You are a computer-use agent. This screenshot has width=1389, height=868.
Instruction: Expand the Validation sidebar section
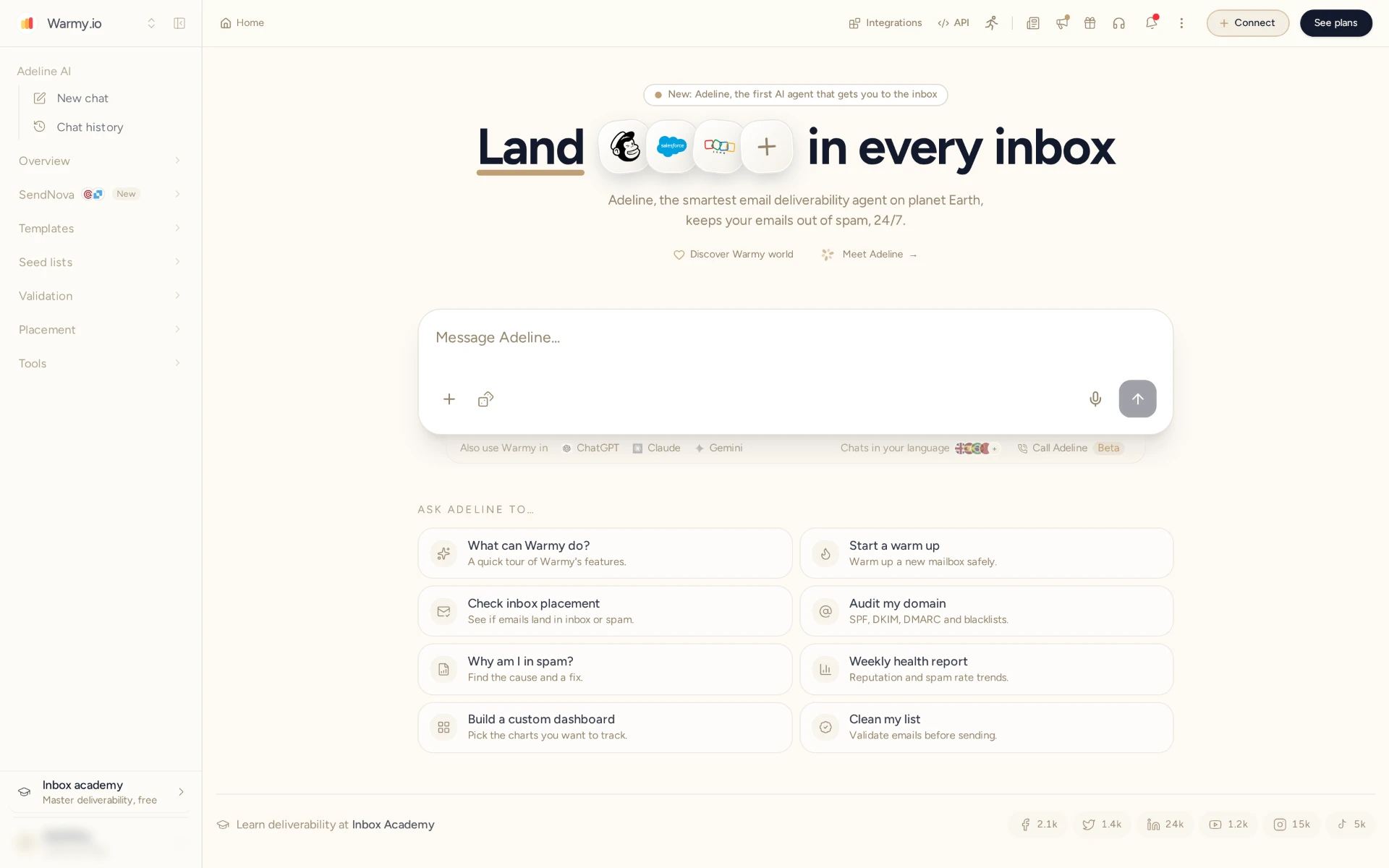click(x=100, y=296)
